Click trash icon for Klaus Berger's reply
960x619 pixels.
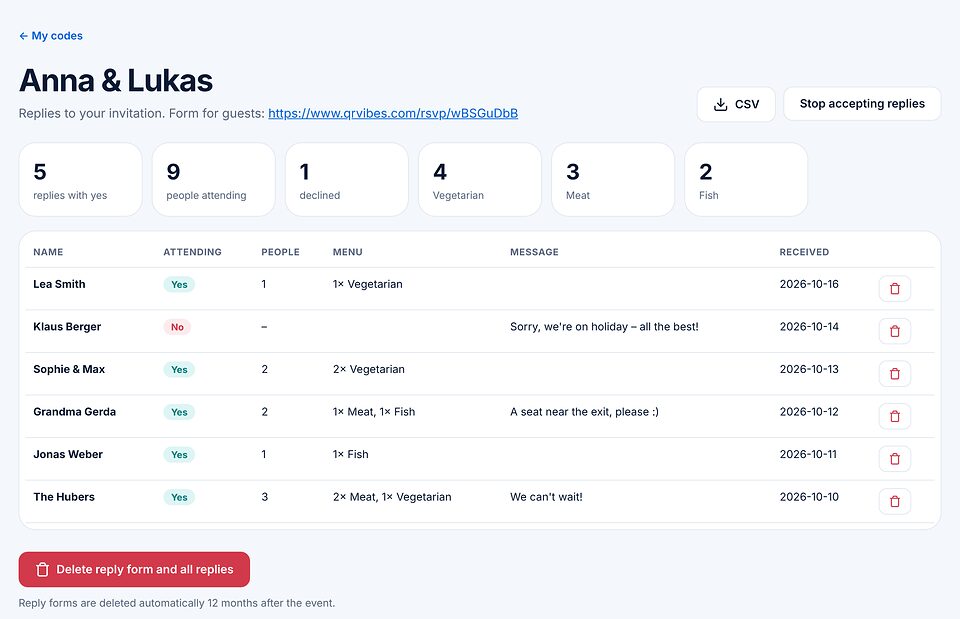(x=894, y=331)
